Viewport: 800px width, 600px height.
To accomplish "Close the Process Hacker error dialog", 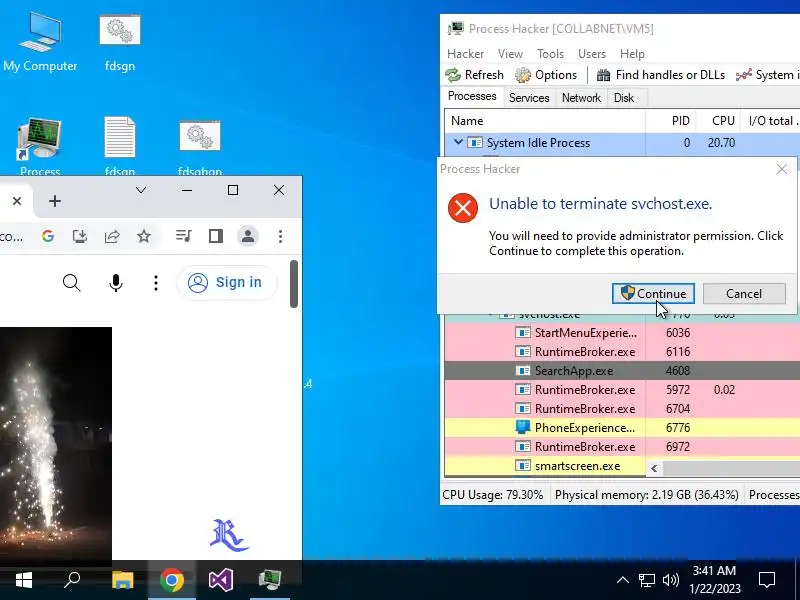I will [x=781, y=169].
